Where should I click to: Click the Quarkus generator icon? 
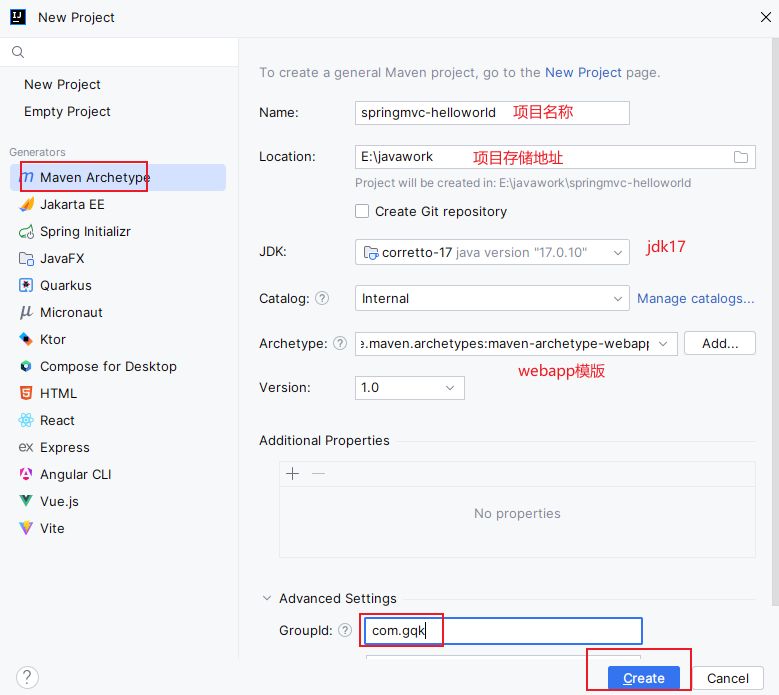(26, 285)
